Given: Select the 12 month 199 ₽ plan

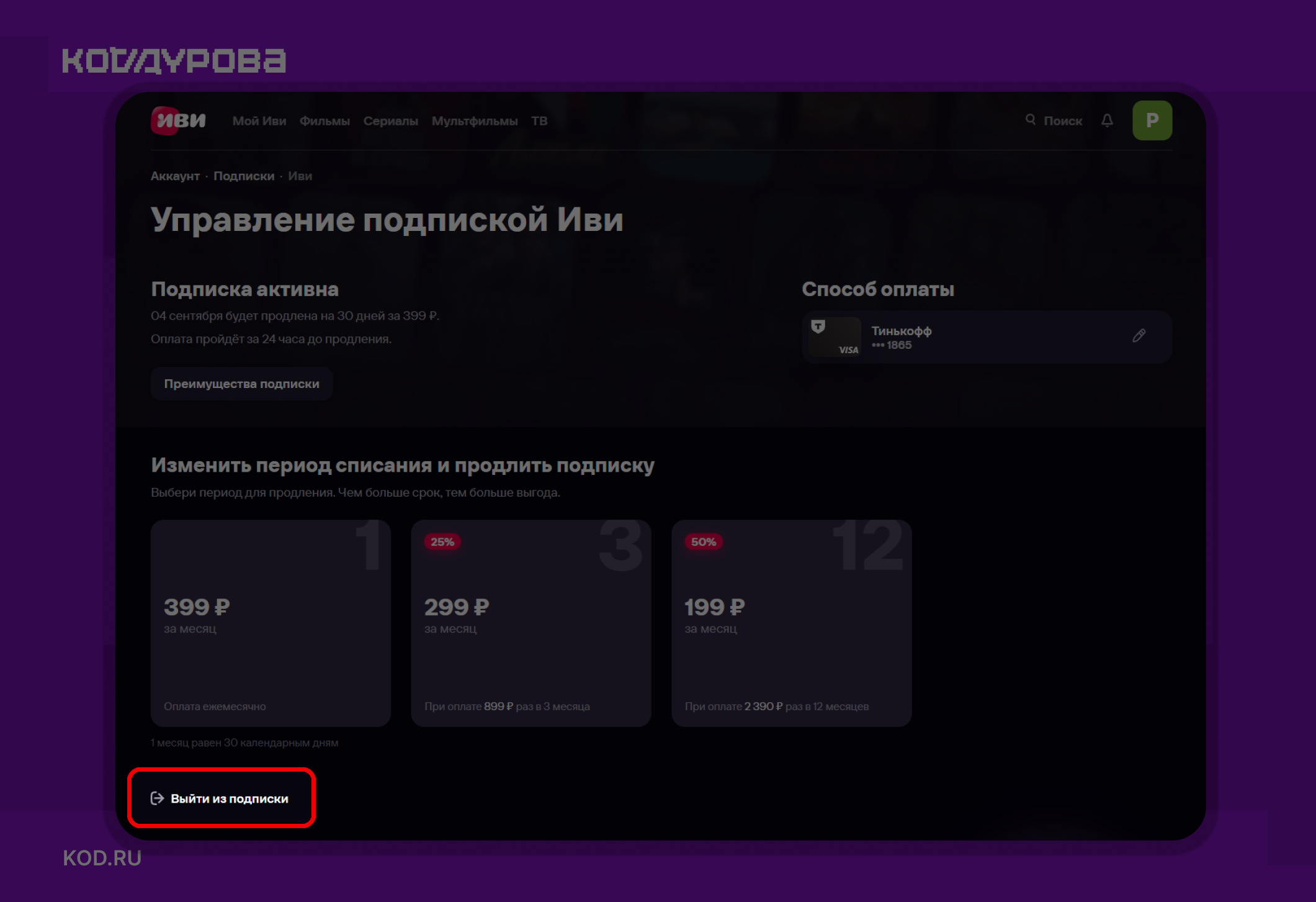Looking at the screenshot, I should point(792,623).
